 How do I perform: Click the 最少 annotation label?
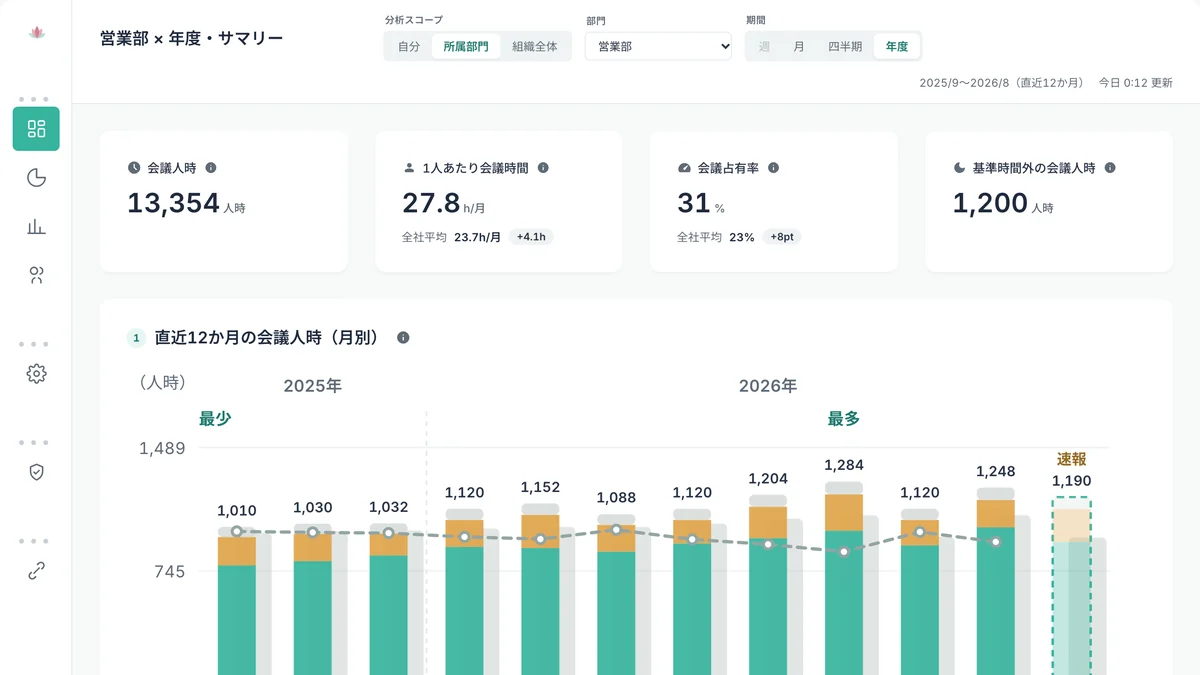[215, 419]
